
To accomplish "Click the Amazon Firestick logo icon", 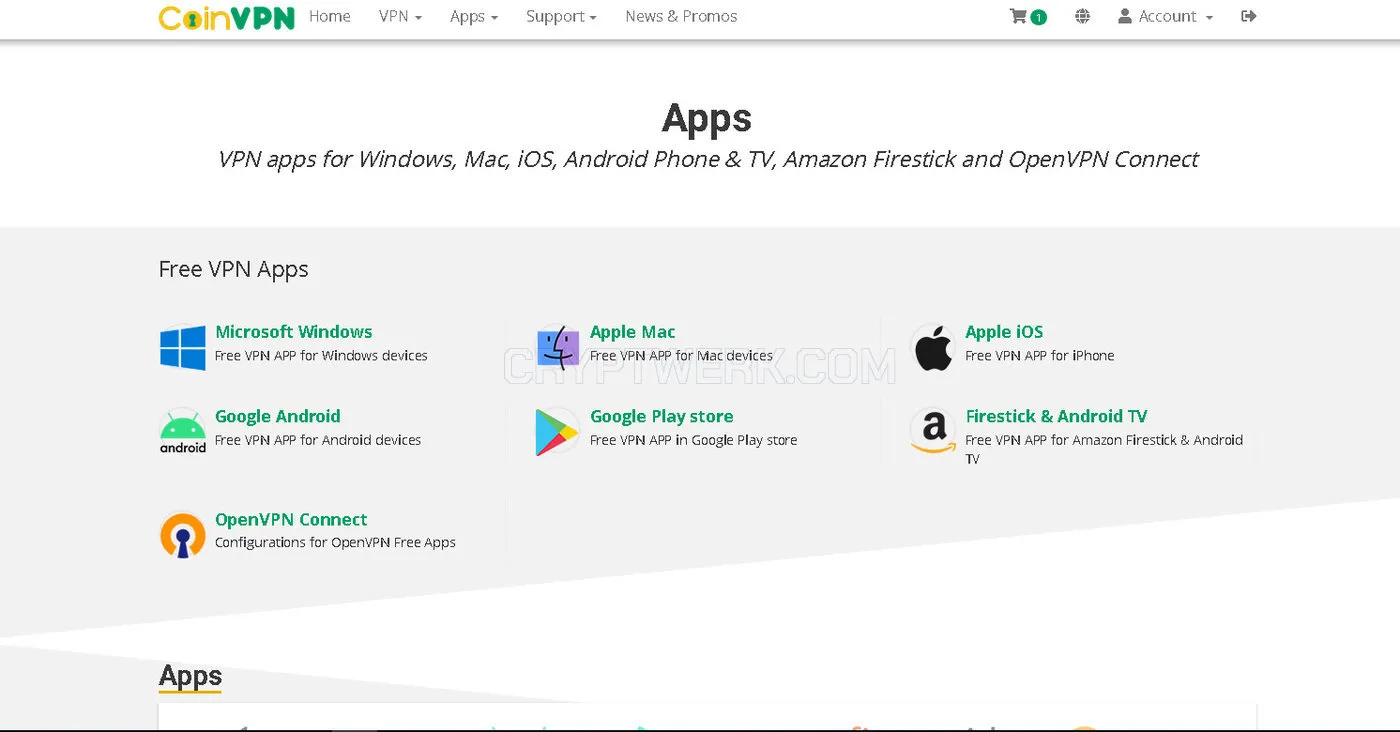I will (933, 432).
